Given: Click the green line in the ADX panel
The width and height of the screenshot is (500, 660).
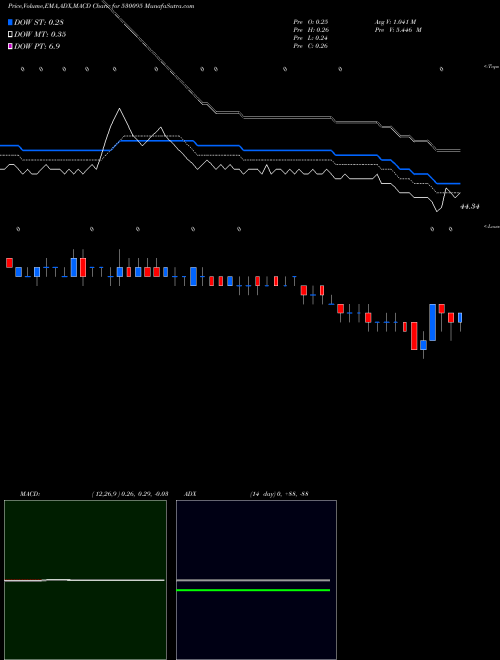Looking at the screenshot, I should pos(253,590).
